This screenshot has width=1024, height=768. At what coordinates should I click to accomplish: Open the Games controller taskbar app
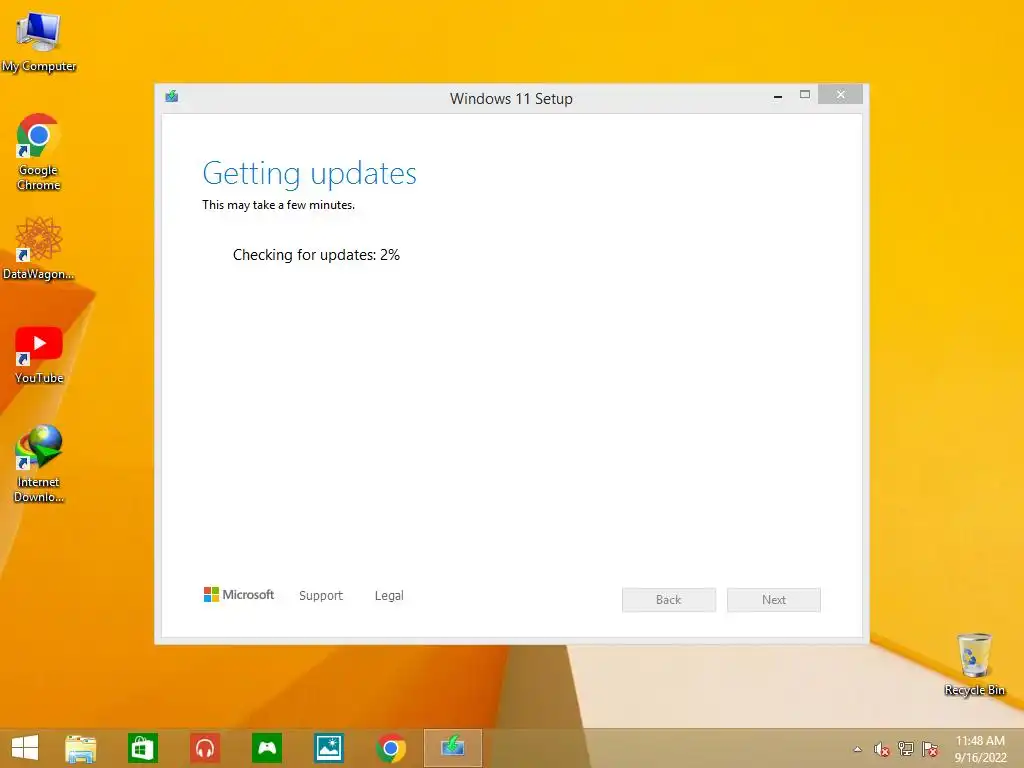click(267, 748)
